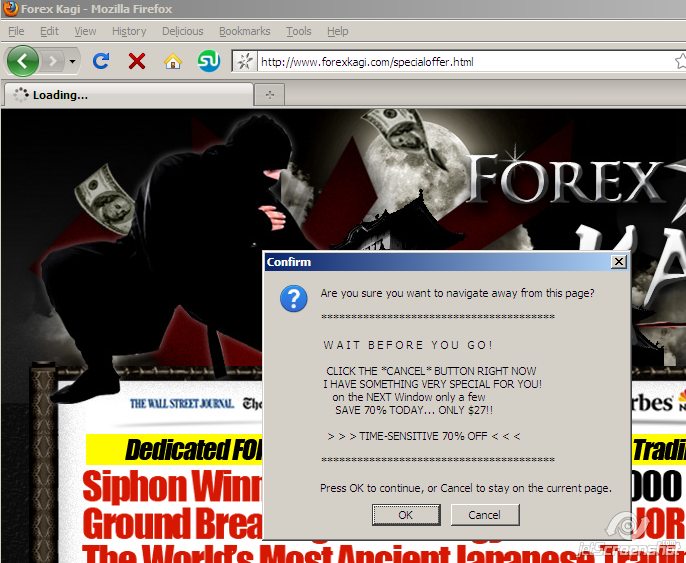This screenshot has width=686, height=563.
Task: Click the blue question mark dialog icon
Action: [294, 298]
